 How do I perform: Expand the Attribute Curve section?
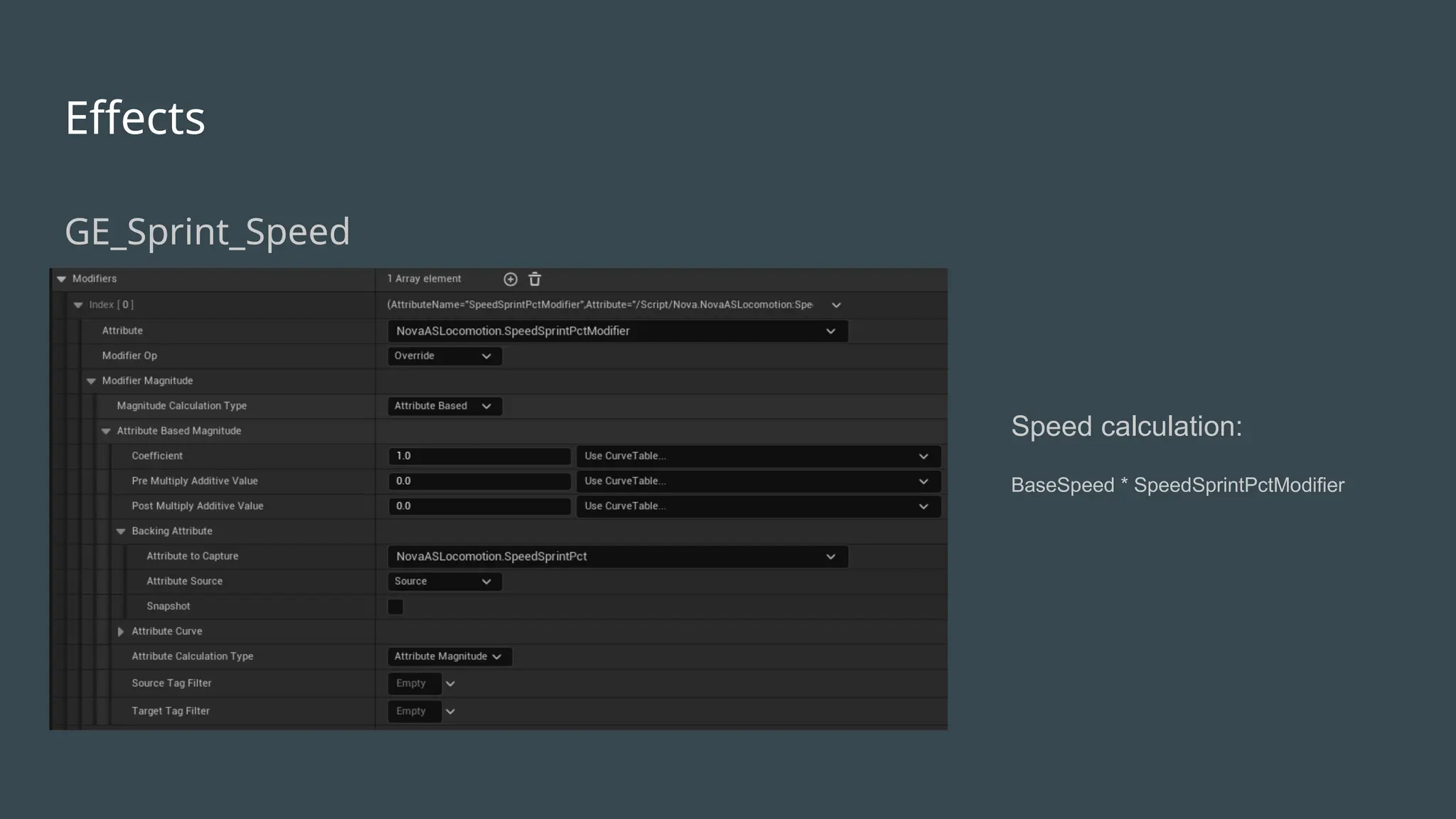[121, 631]
